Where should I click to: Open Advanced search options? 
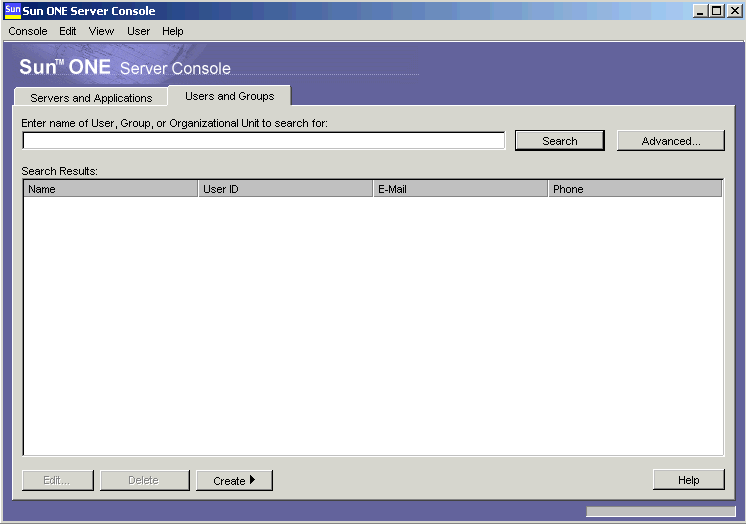[x=671, y=141]
